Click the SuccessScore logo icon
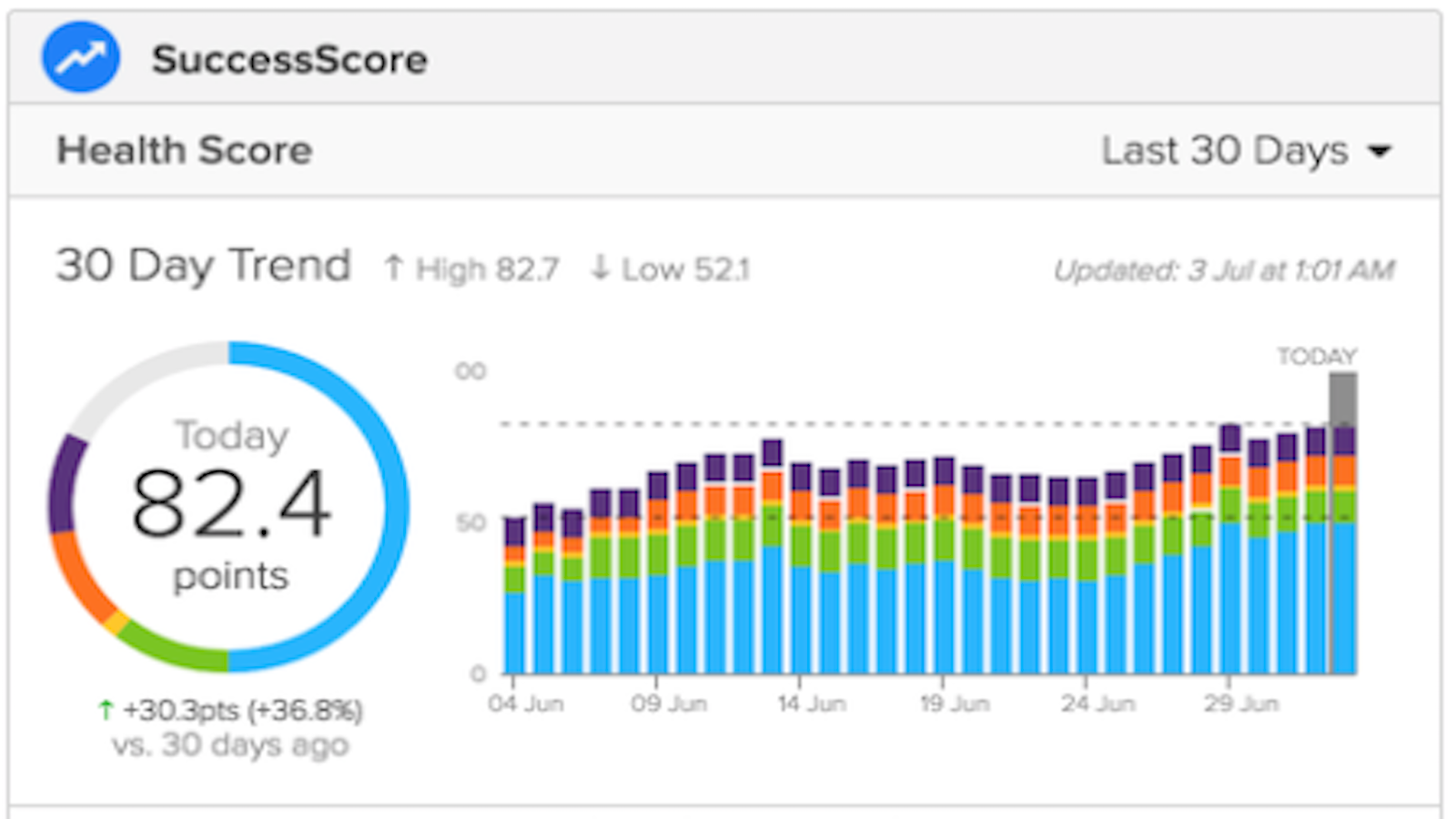This screenshot has width=1456, height=819. [80, 56]
